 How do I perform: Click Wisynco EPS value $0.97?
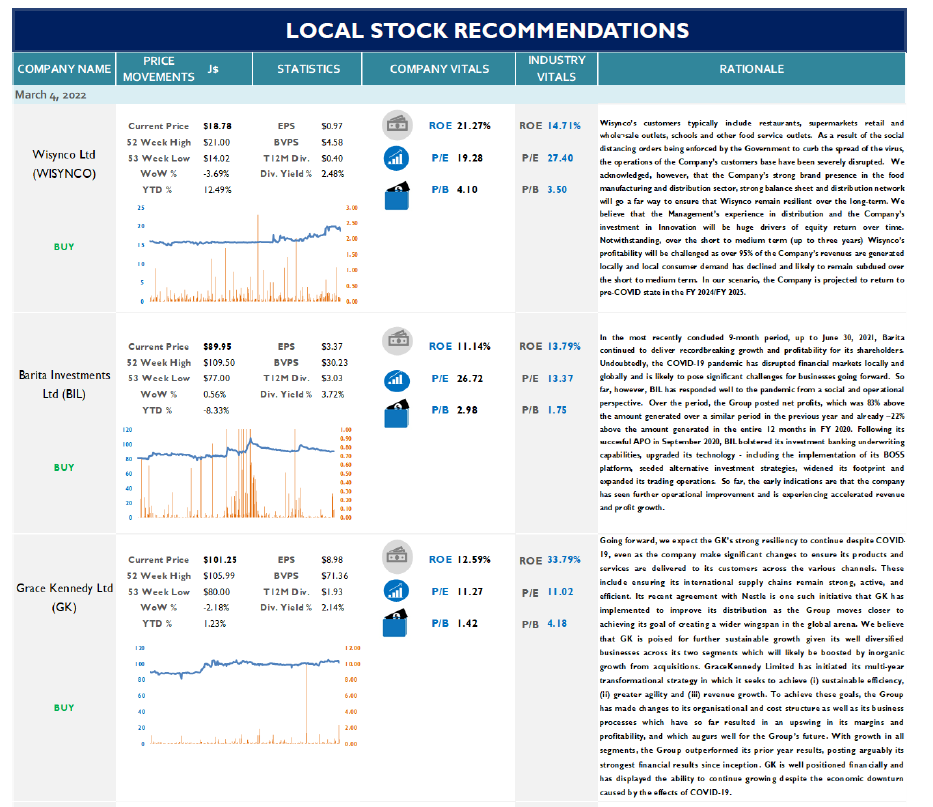332,126
